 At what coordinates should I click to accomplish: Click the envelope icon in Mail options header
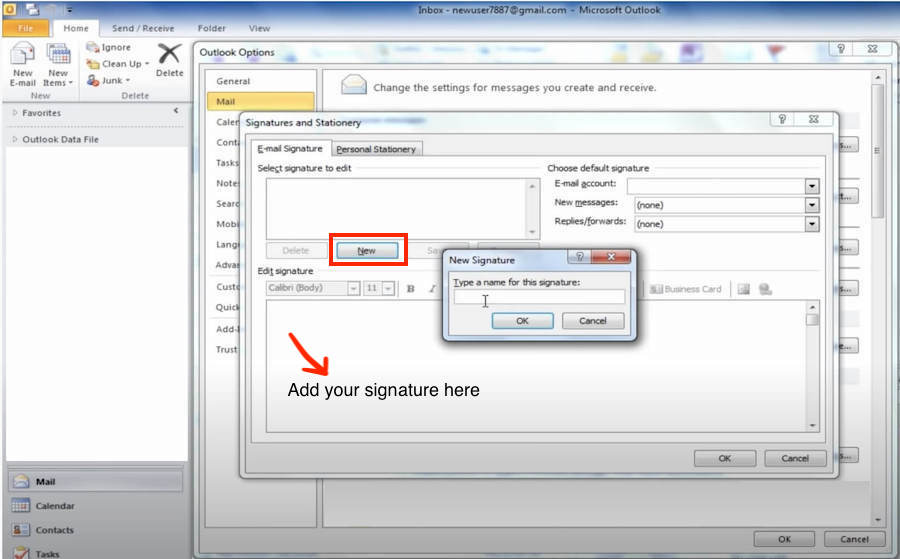354,85
